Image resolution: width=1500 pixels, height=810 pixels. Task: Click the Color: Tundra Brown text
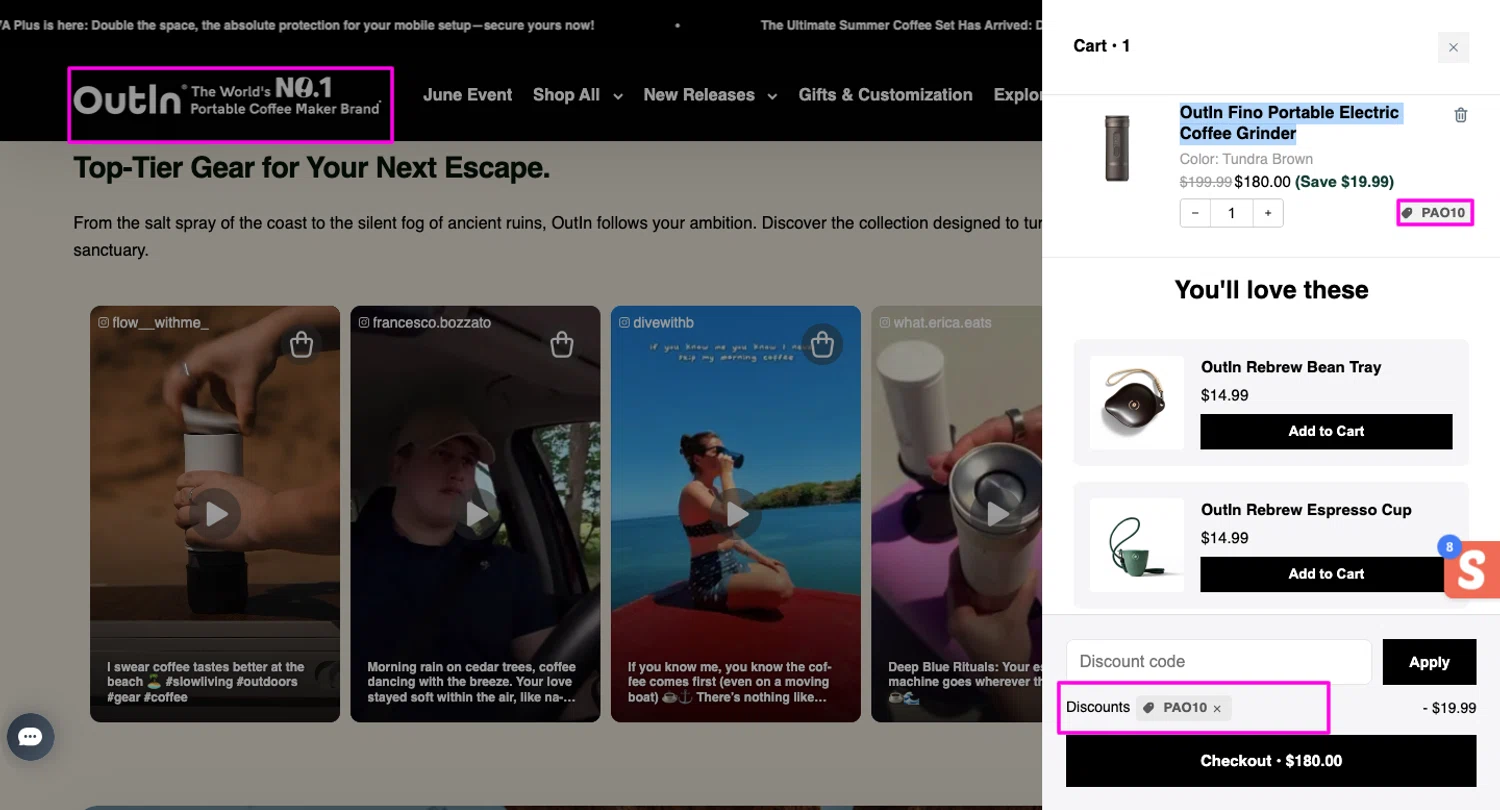click(1246, 159)
